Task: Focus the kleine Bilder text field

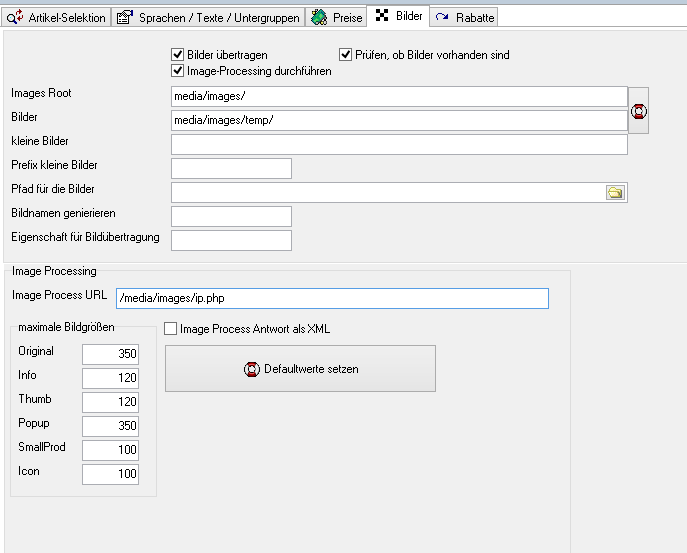Action: (399, 145)
